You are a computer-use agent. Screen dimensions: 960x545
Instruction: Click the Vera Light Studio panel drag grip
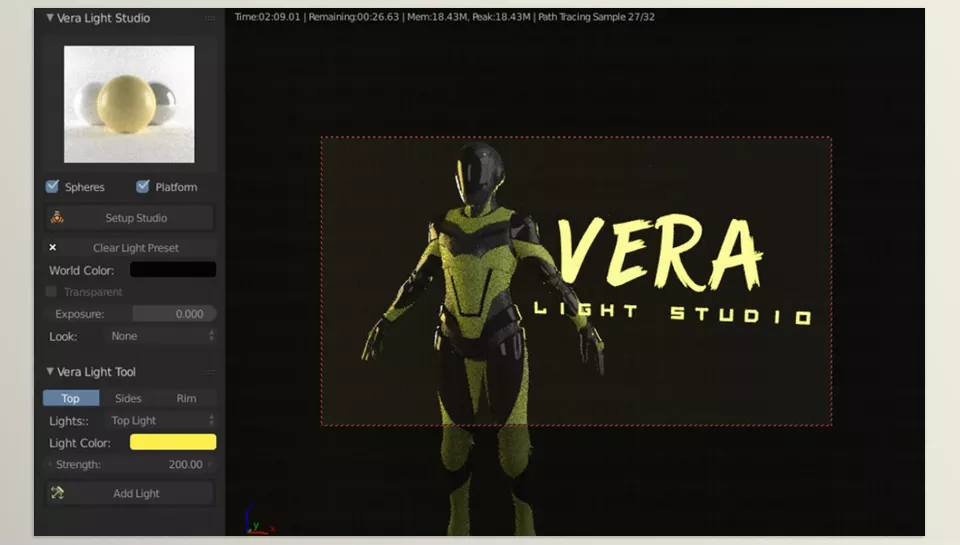tap(210, 18)
